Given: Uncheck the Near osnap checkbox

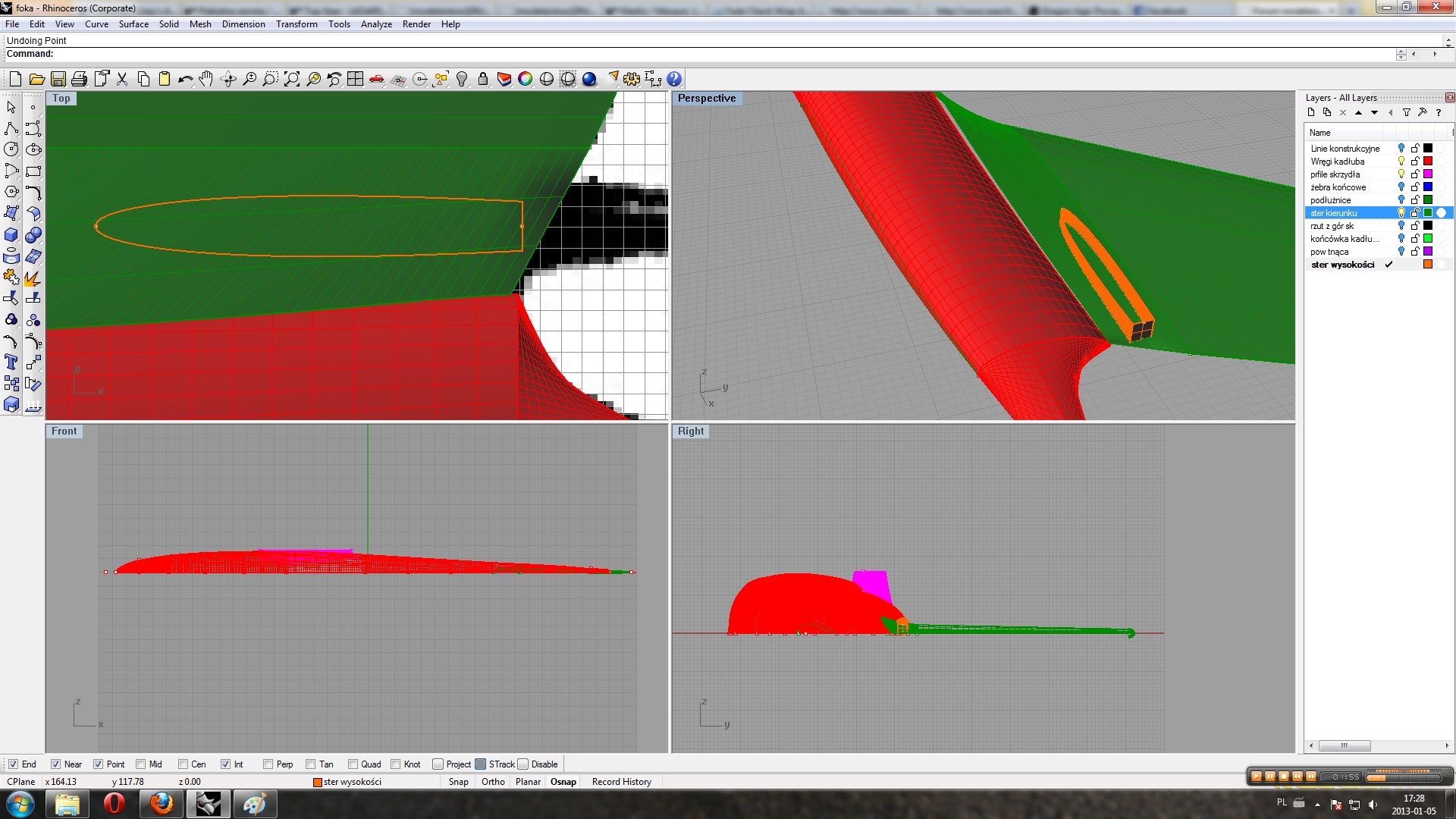Looking at the screenshot, I should (55, 764).
